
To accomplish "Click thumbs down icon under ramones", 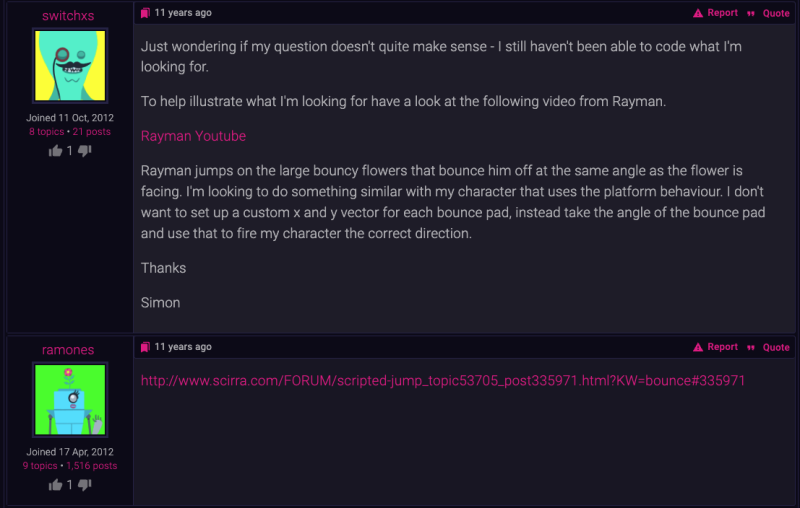I will click(85, 485).
